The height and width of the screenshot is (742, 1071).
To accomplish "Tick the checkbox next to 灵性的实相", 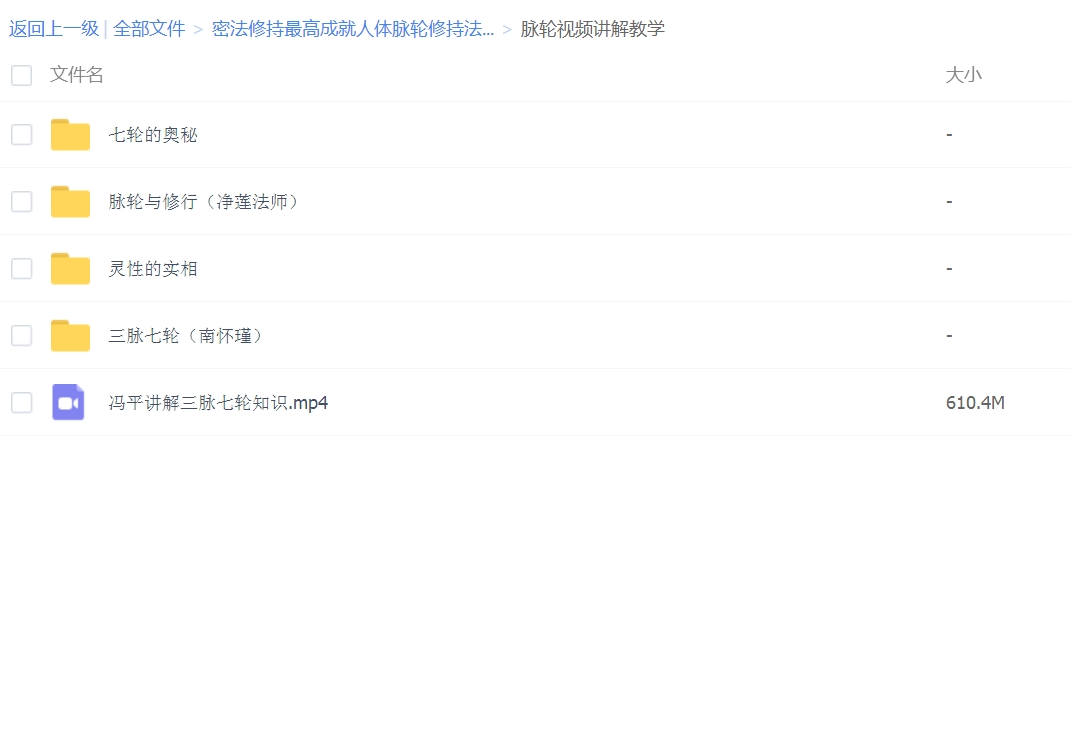I will coord(21,269).
